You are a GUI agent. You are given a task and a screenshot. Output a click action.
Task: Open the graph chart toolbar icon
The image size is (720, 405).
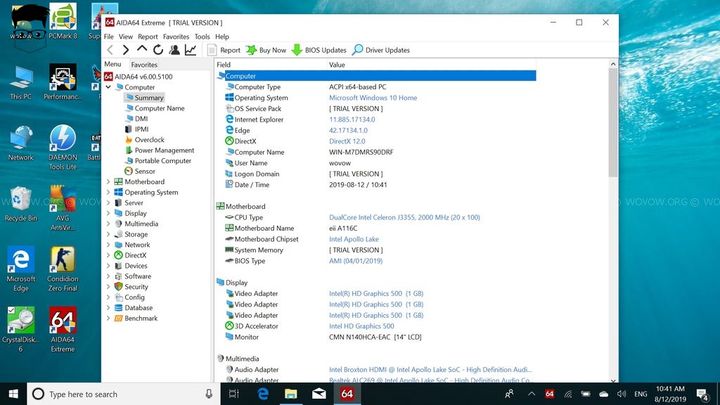pyautogui.click(x=190, y=49)
